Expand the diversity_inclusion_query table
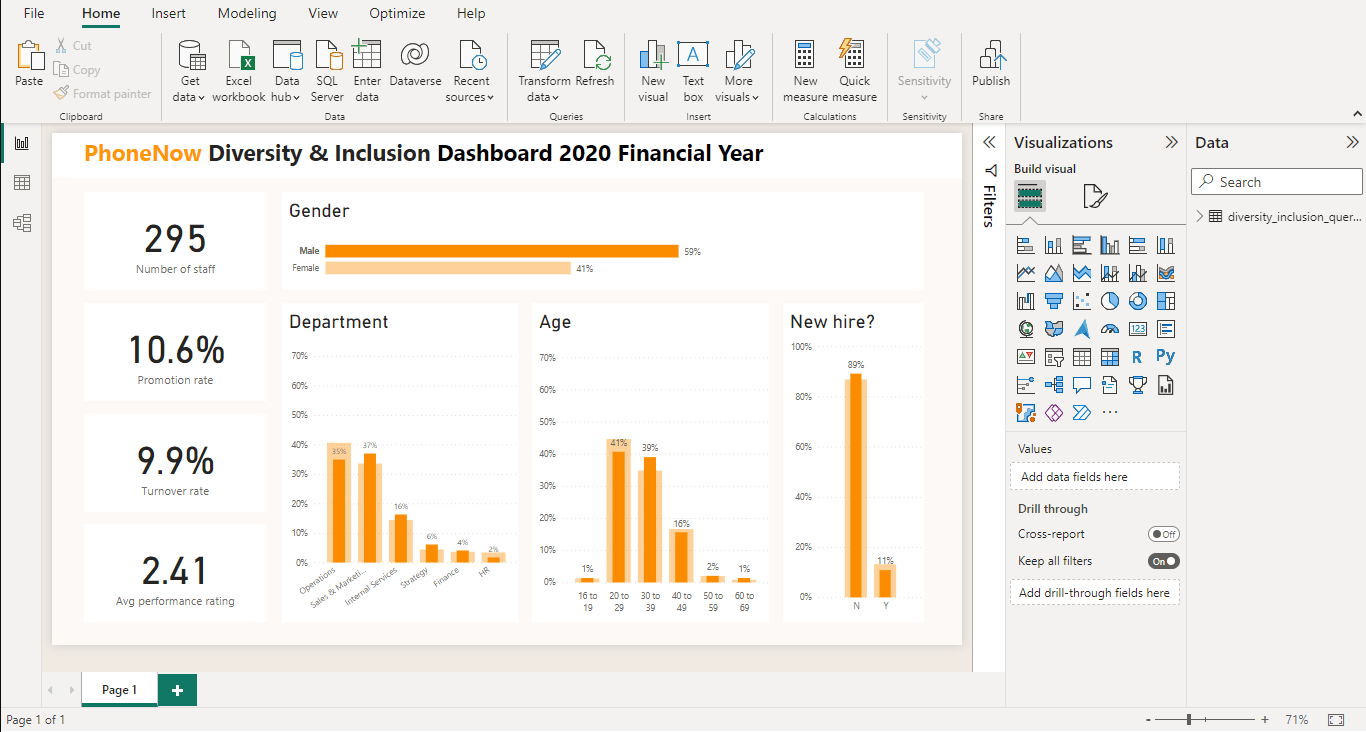The height and width of the screenshot is (732, 1366). coord(1199,216)
